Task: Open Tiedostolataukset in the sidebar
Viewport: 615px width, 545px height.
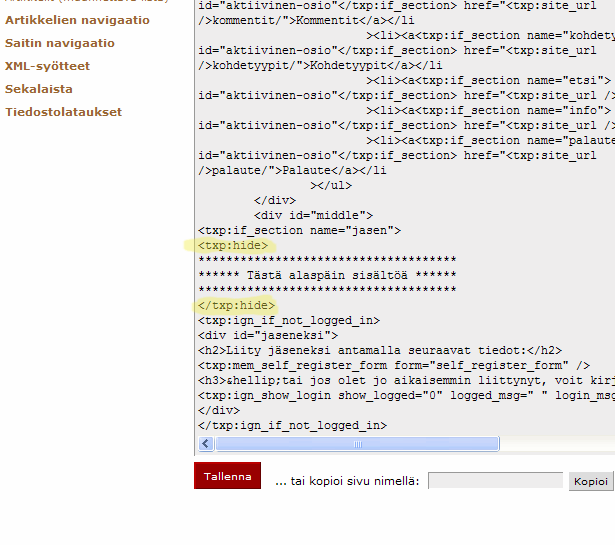Action: point(63,112)
